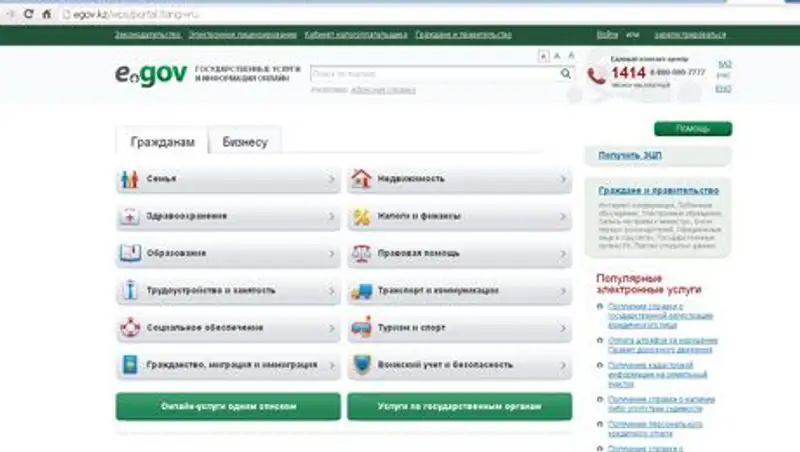The image size is (800, 452).
Task: Switch to the Гражданам tab
Action: (162, 141)
